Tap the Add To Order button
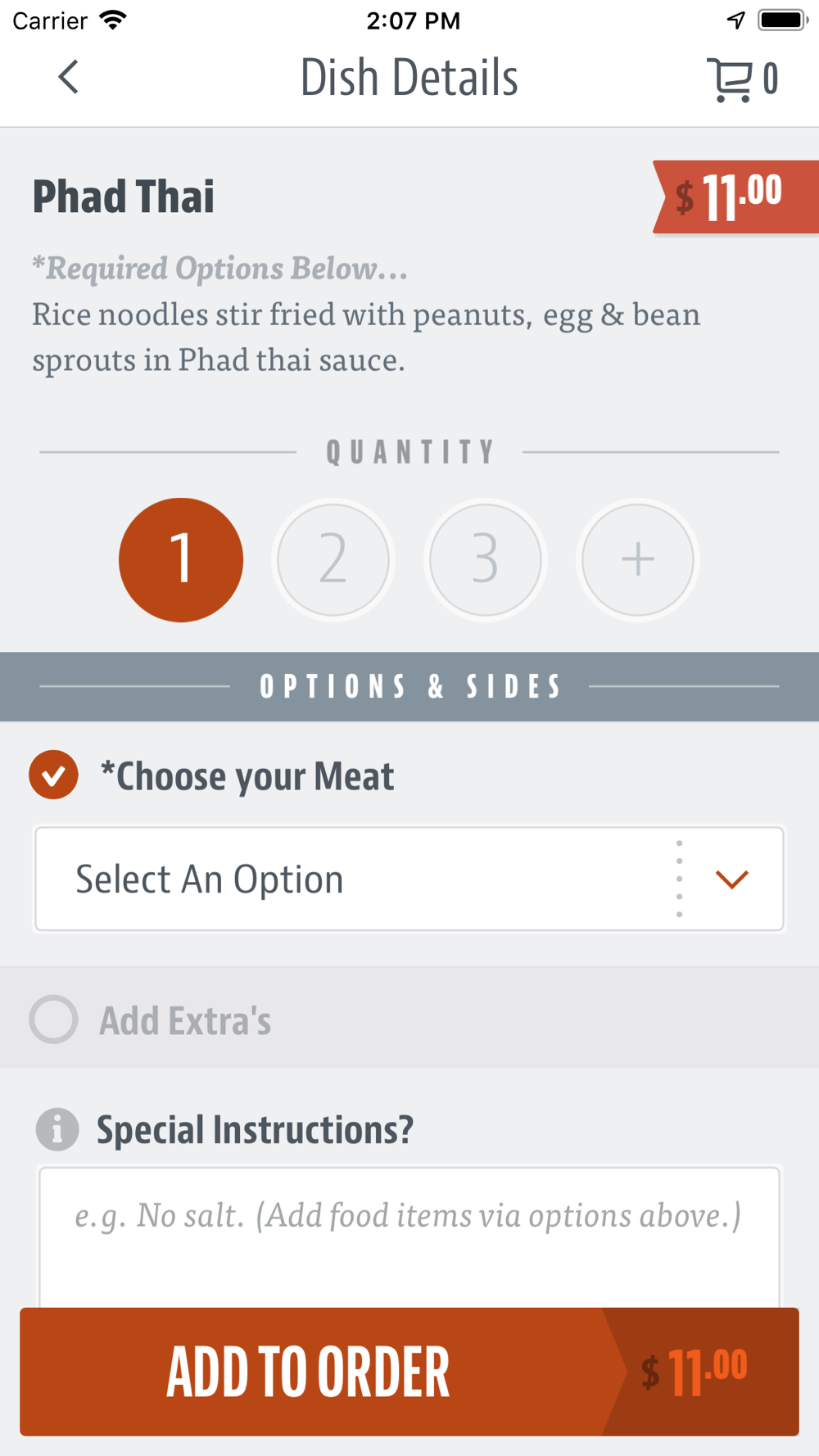The image size is (819, 1456). pyautogui.click(x=409, y=1372)
